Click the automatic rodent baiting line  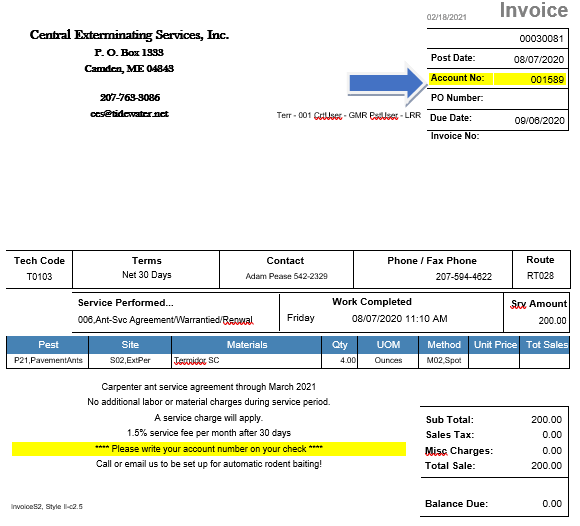(x=209, y=464)
